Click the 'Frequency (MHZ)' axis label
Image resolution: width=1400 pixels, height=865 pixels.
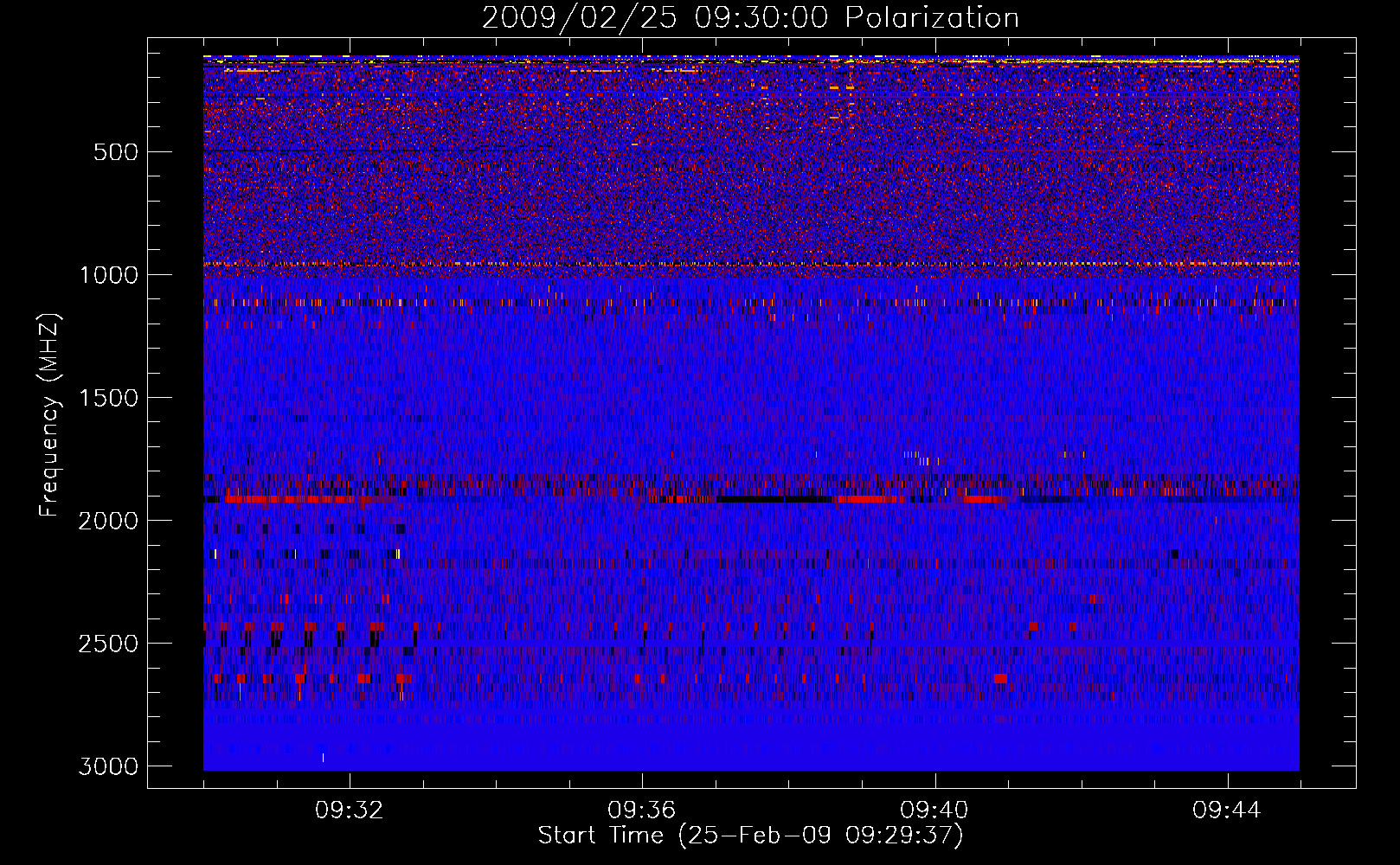point(50,414)
